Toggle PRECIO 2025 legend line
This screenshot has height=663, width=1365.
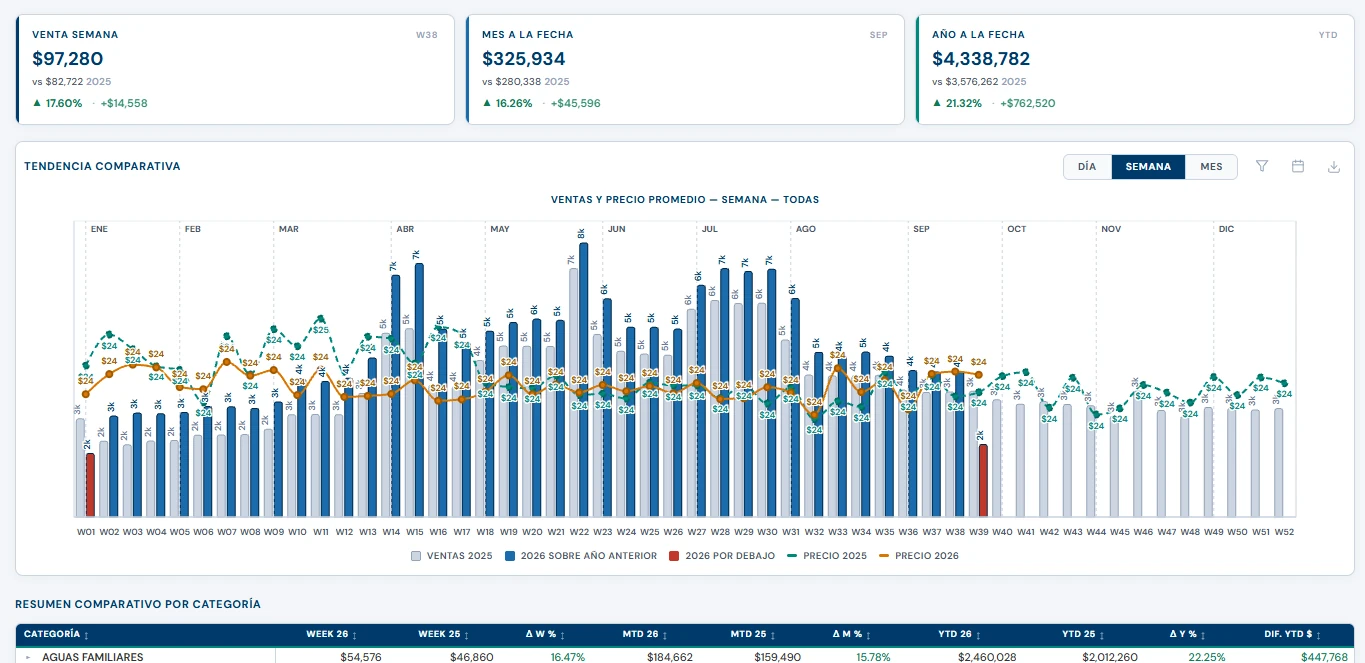coord(827,556)
